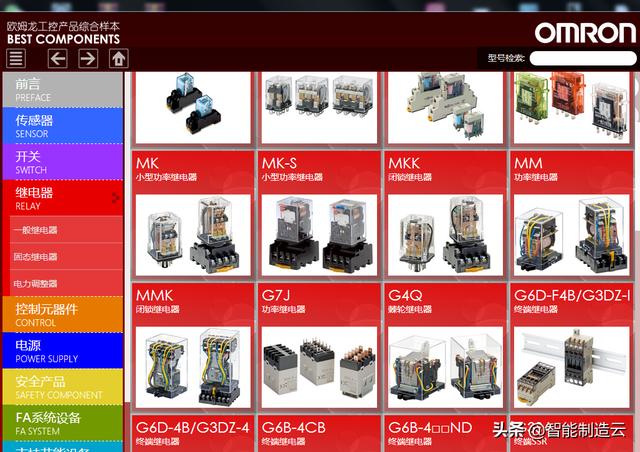The width and height of the screenshot is (640, 452).
Task: Open the 传感器 SENSOR category
Action: [63, 126]
